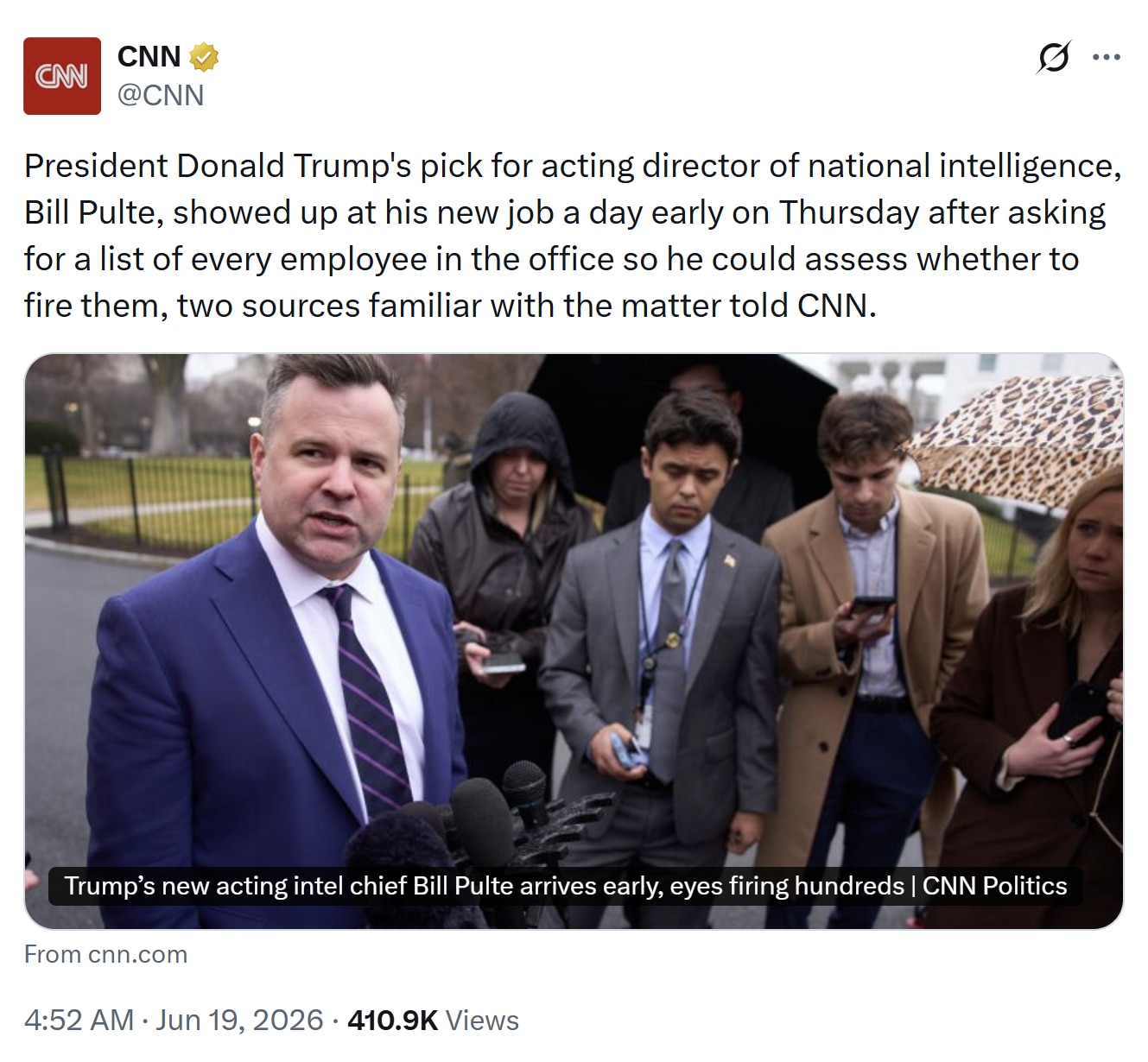The width and height of the screenshot is (1148, 1062).
Task: Open the 'From cnn.com' source link
Action: pyautogui.click(x=105, y=954)
